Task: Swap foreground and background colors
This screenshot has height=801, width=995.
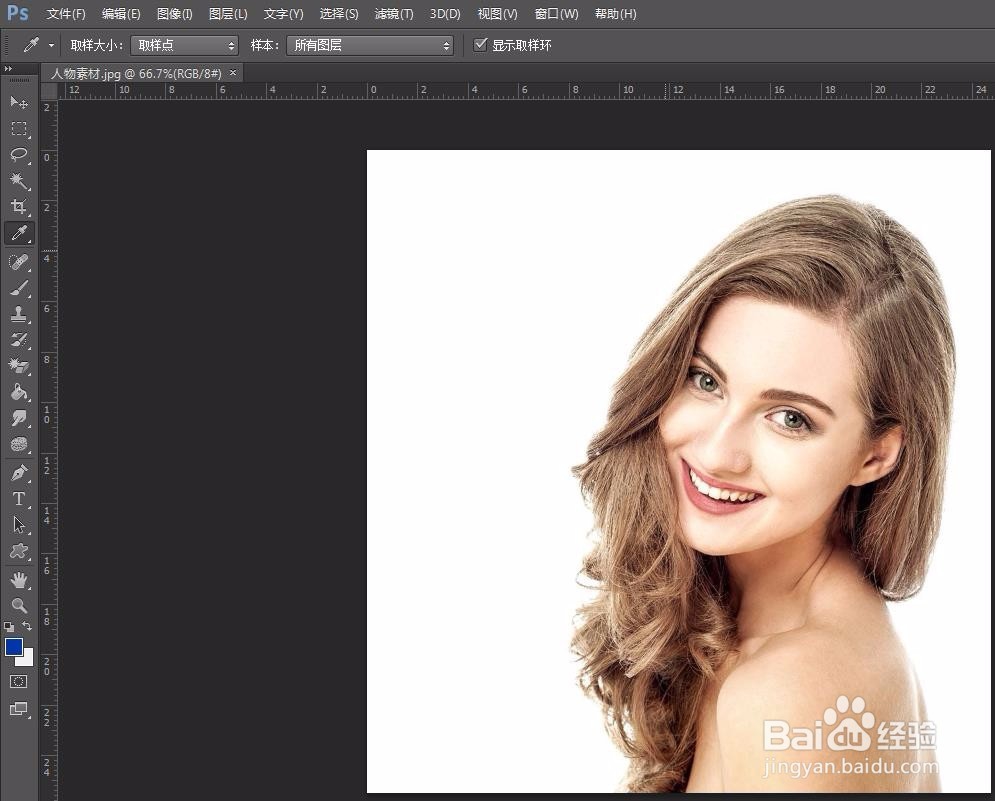Action: click(27, 626)
